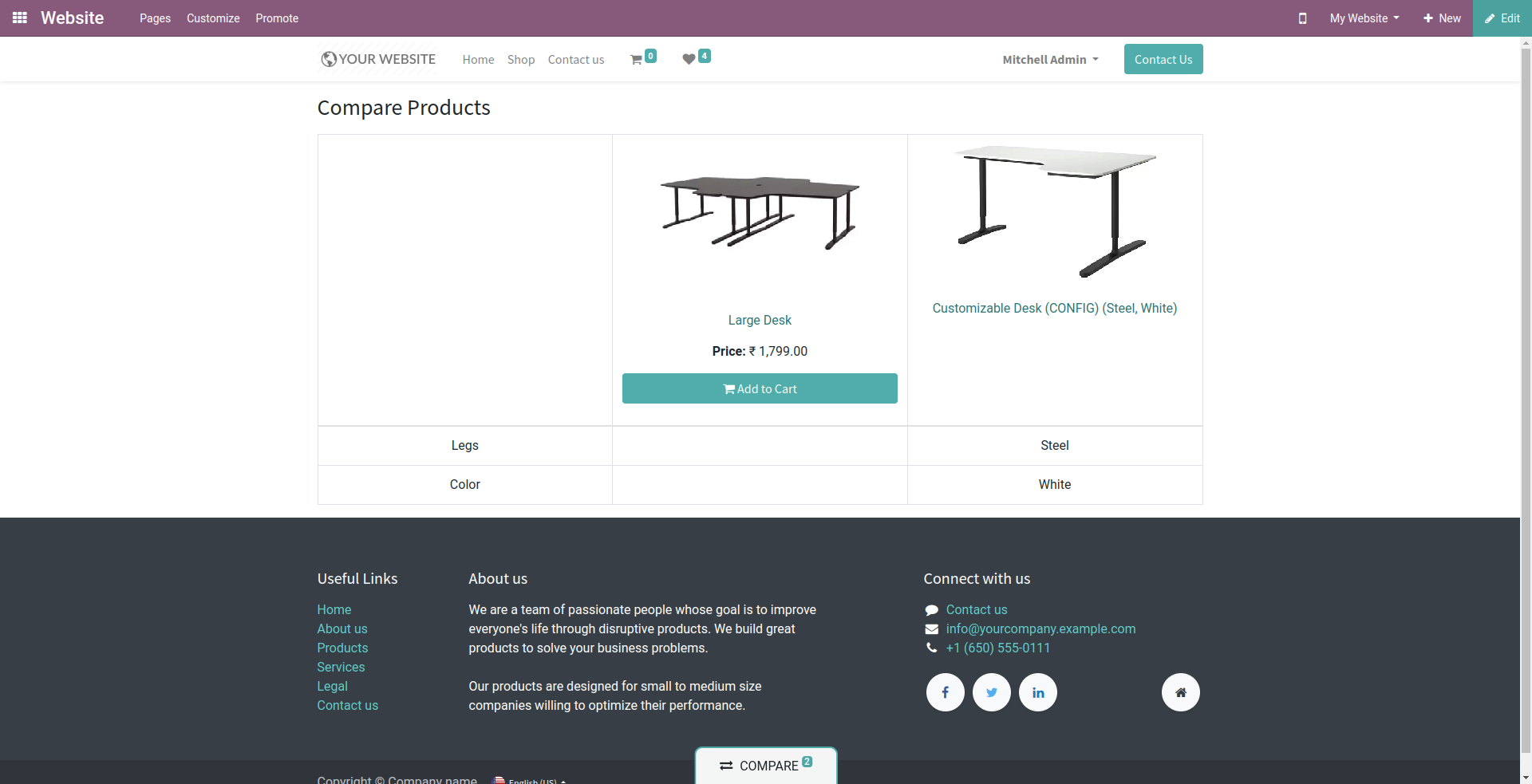Click the home icon in the footer
This screenshot has width=1532, height=784.
coord(1180,692)
